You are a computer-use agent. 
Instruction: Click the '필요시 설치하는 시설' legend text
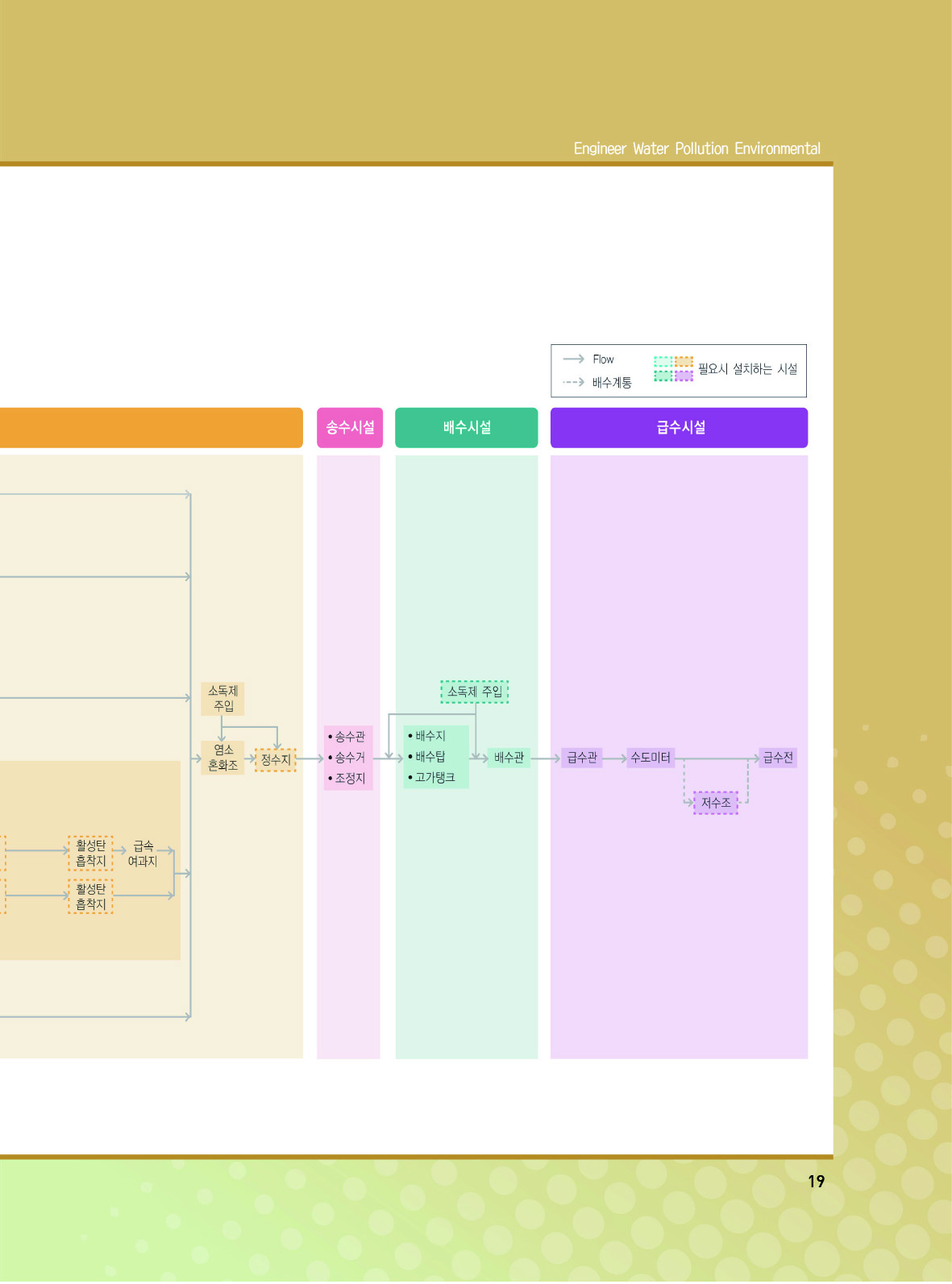click(747, 369)
